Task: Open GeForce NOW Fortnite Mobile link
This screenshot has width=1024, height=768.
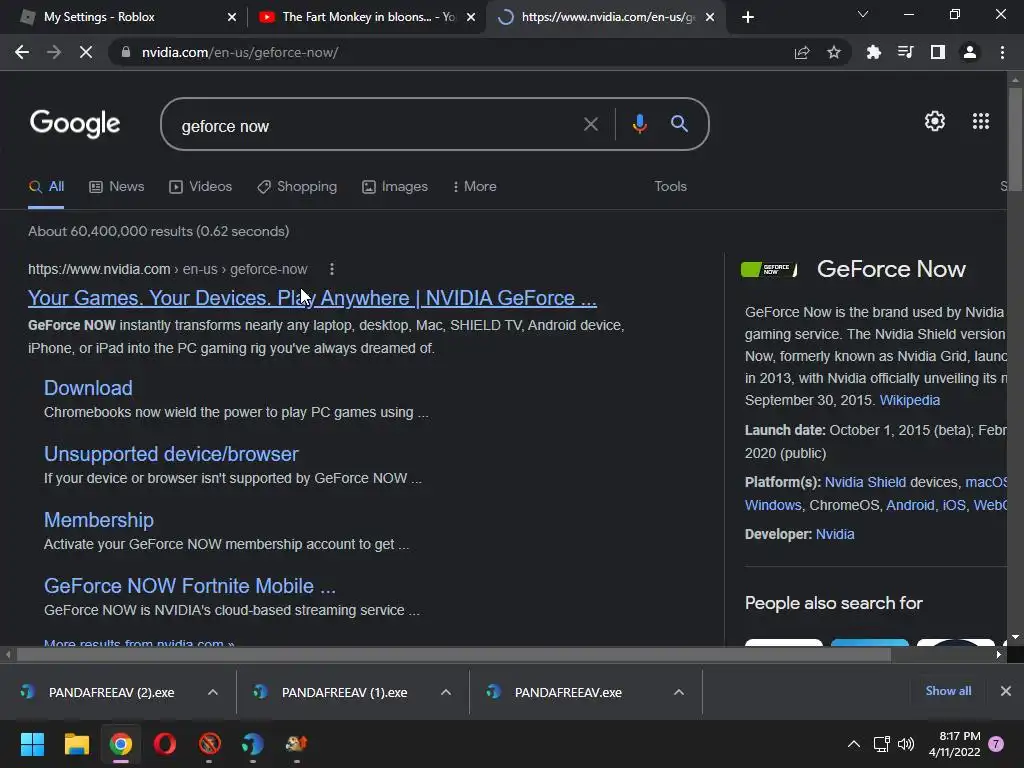Action: [189, 586]
